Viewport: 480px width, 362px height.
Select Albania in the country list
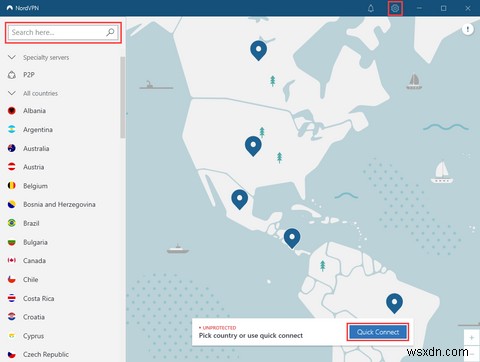pos(34,111)
